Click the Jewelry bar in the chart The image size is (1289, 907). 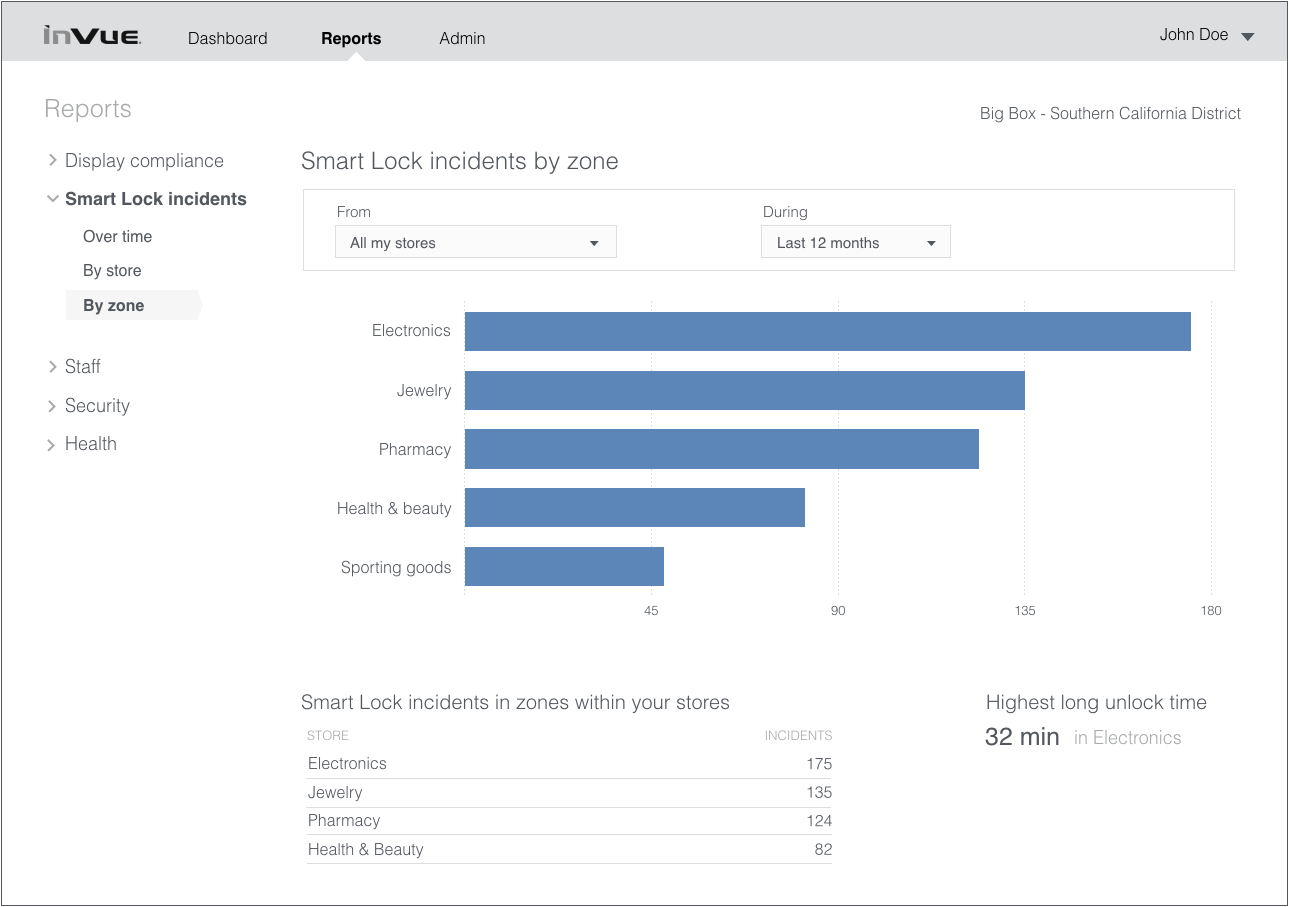745,390
